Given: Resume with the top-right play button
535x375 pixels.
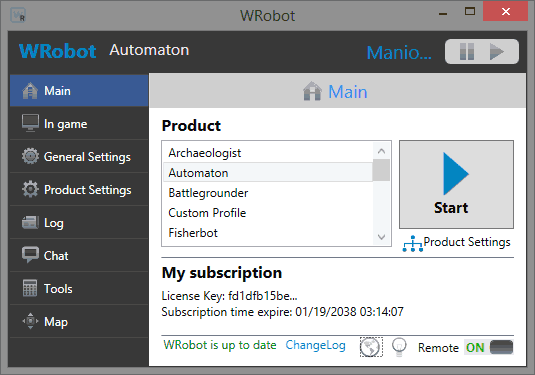Looking at the screenshot, I should click(496, 52).
